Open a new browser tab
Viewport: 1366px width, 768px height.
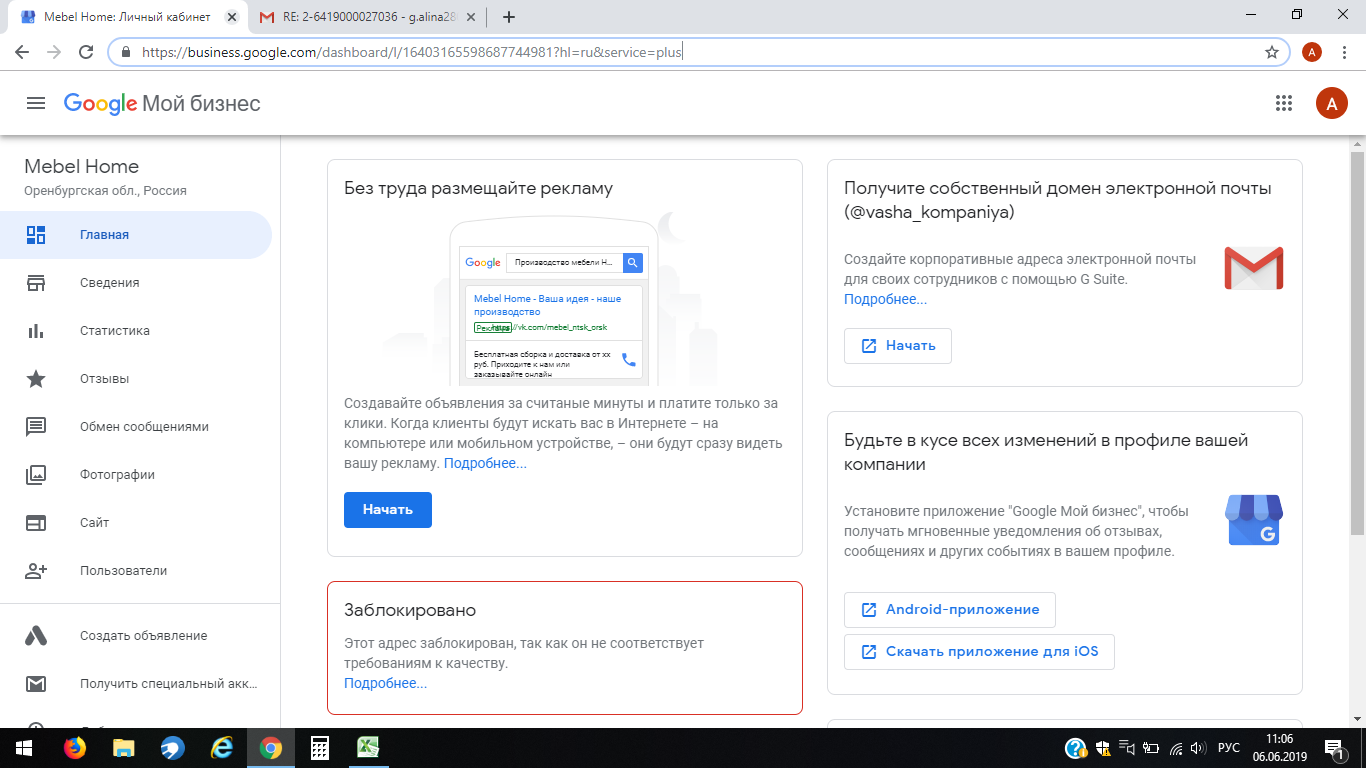508,17
